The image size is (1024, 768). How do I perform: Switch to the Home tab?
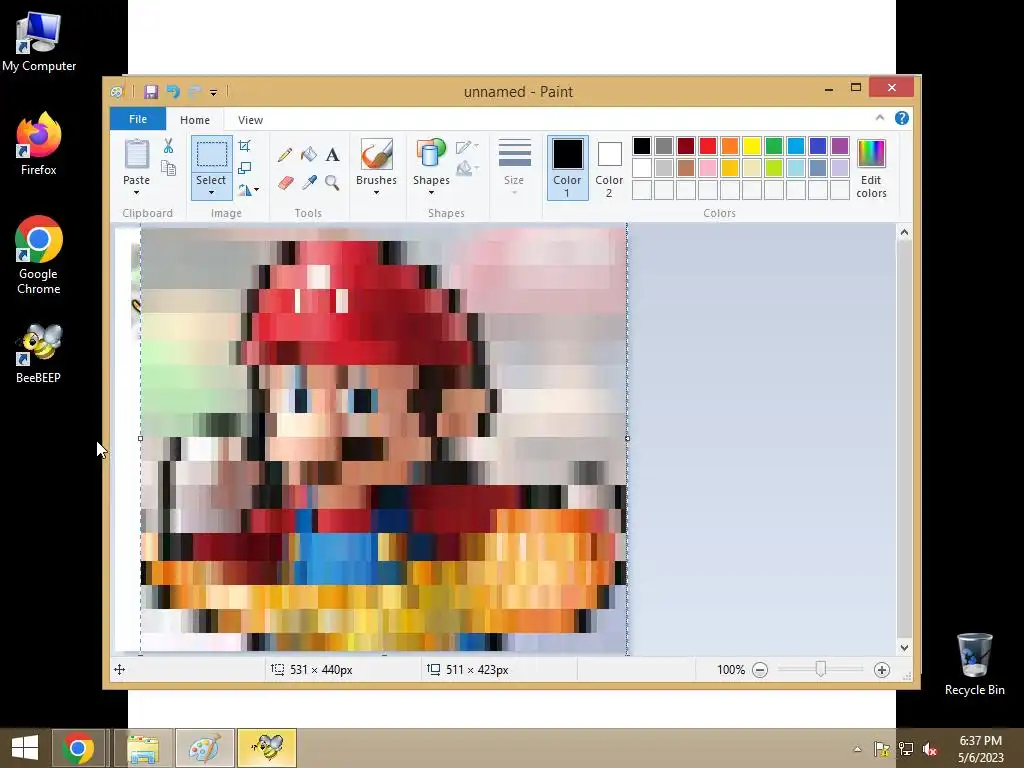(x=195, y=120)
